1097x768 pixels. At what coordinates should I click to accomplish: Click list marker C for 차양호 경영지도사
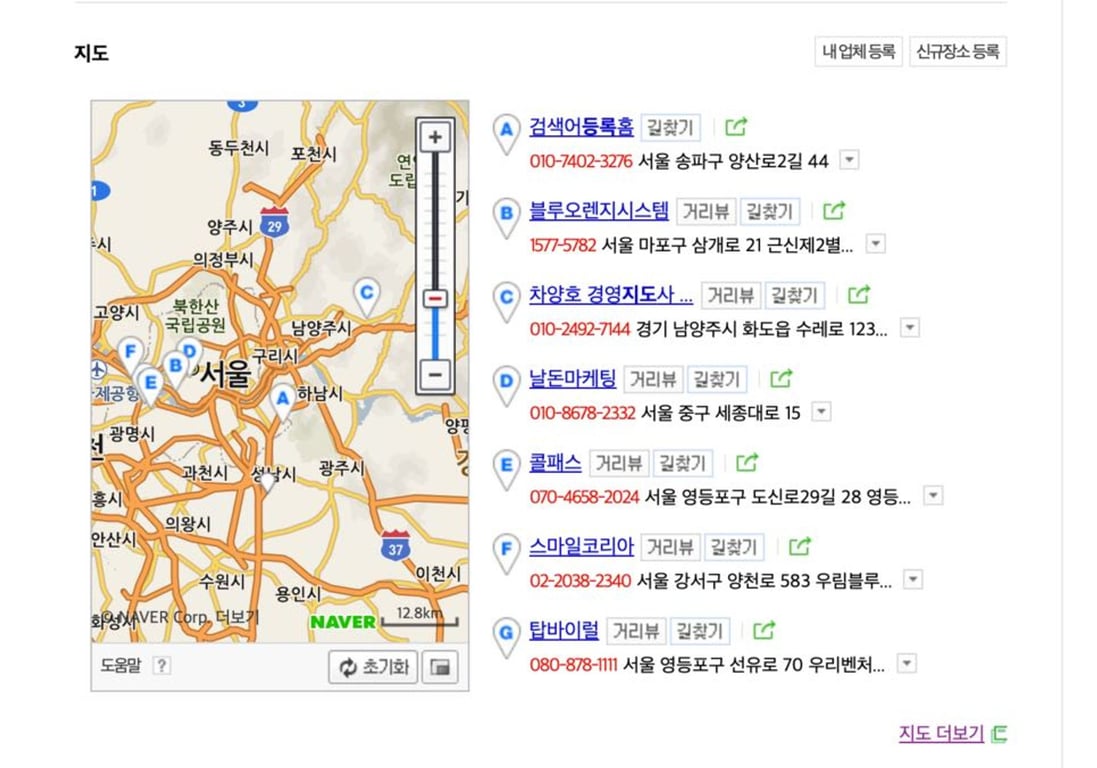507,302
